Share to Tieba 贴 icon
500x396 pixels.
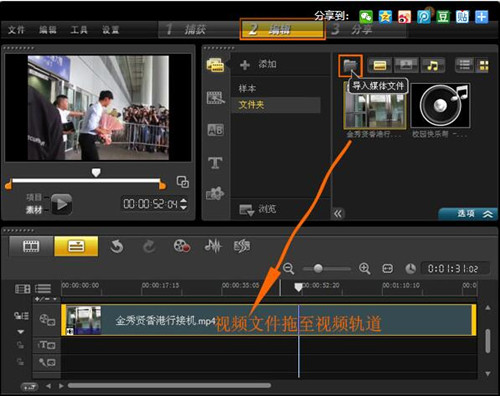click(462, 17)
